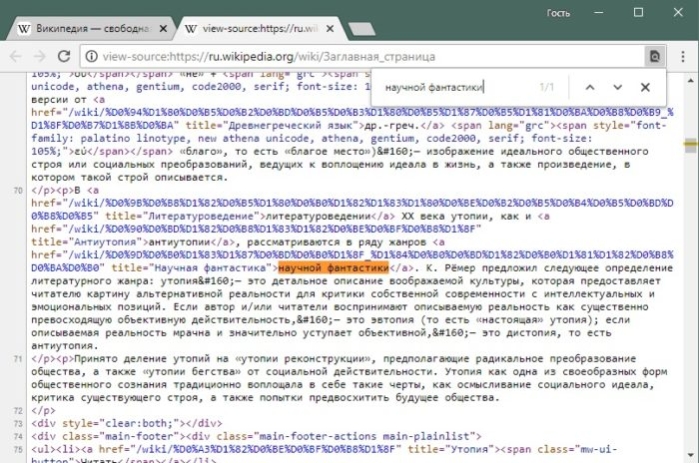
Task: Click the Wikipedia favicon on first tab
Action: click(24, 29)
